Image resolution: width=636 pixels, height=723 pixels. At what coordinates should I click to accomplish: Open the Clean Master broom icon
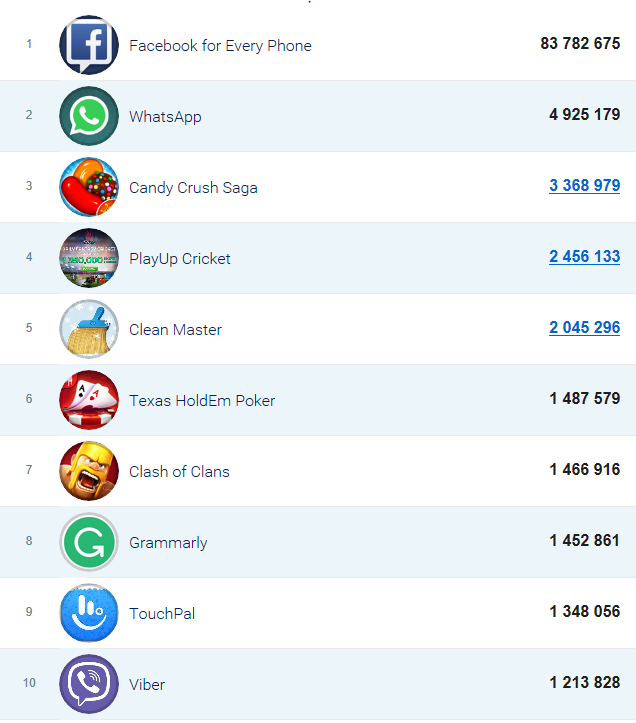(89, 329)
